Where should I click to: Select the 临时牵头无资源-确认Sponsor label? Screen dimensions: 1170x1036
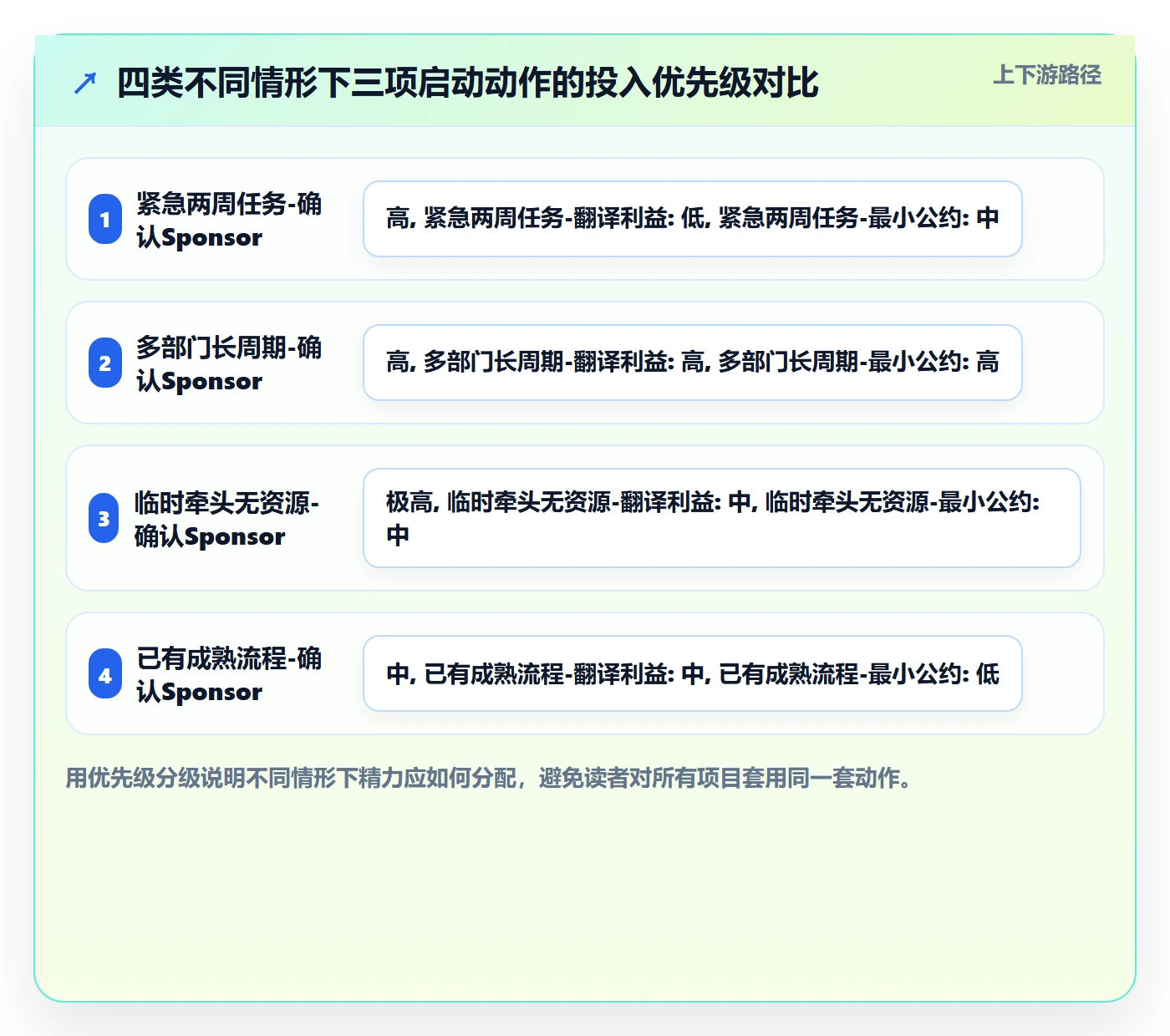(x=226, y=519)
